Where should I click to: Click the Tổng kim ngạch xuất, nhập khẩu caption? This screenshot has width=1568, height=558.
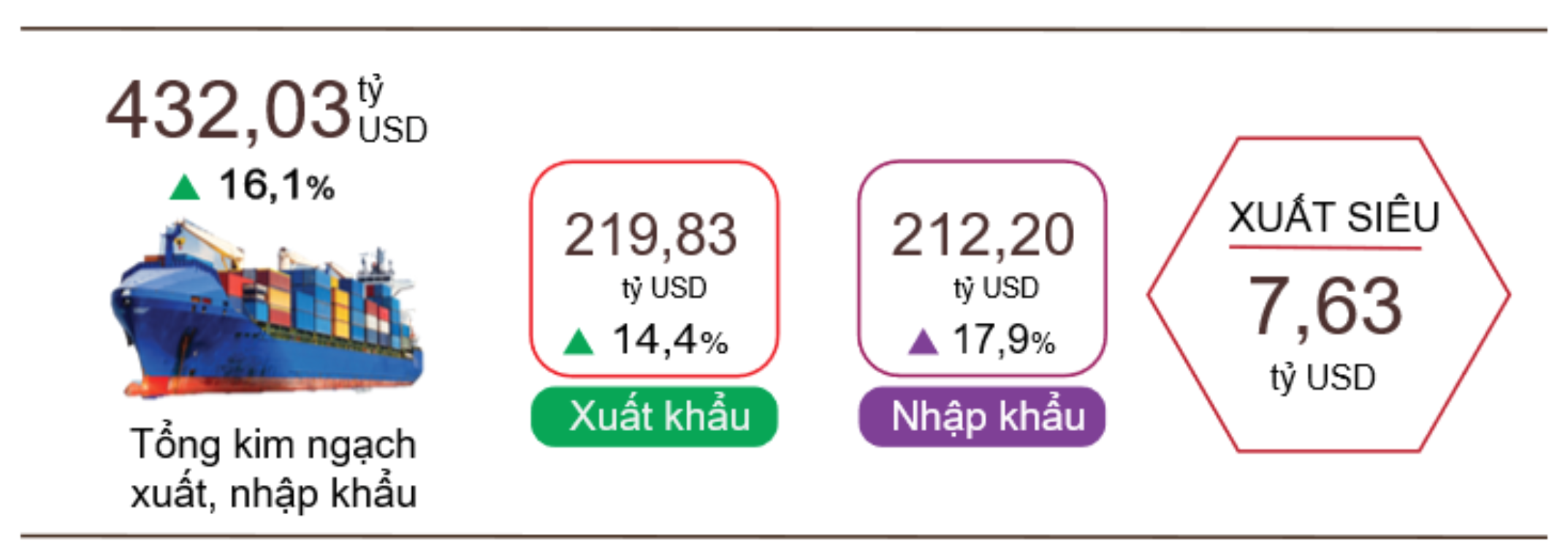pos(273,467)
